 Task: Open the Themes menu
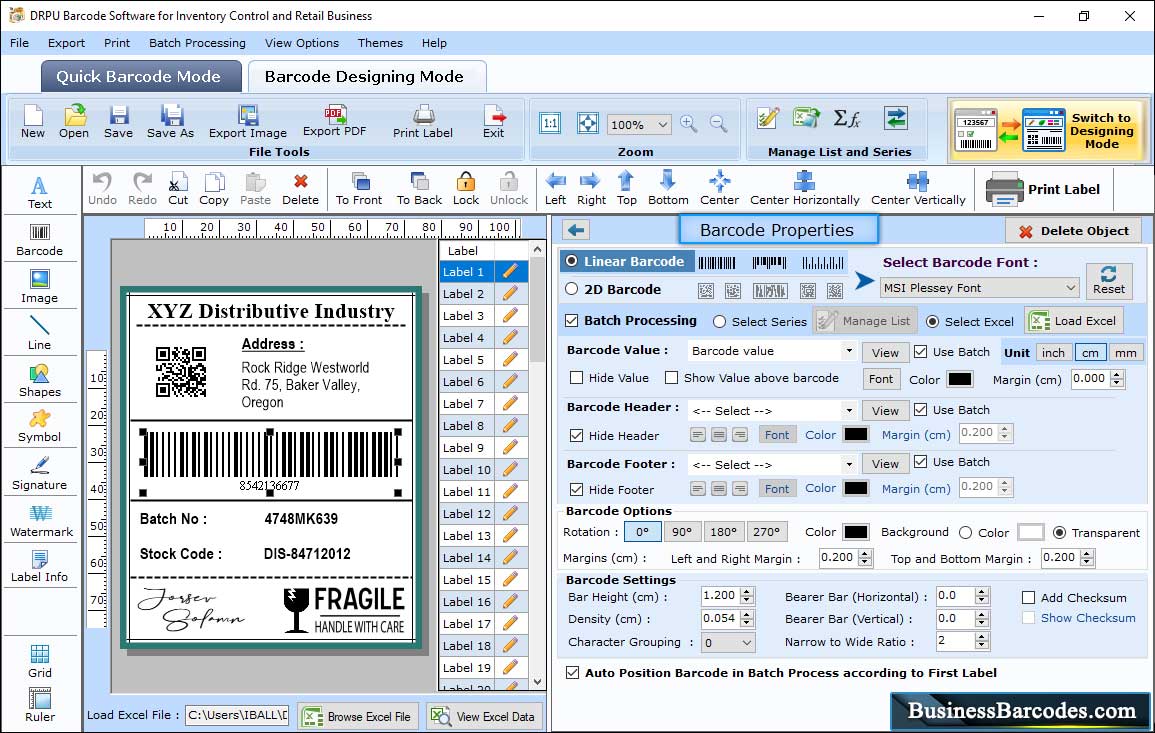click(x=380, y=43)
